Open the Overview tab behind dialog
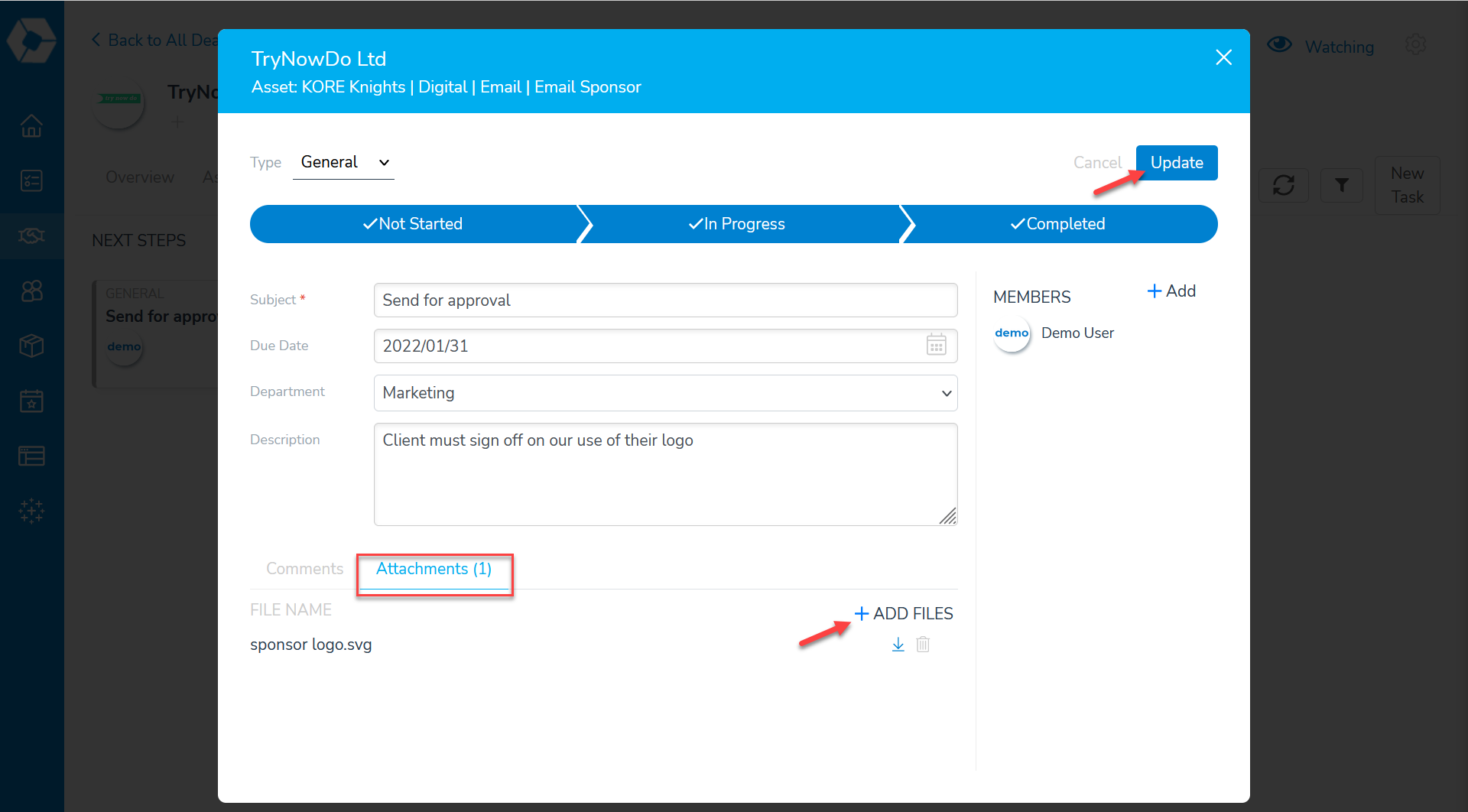This screenshot has width=1468, height=812. point(140,177)
